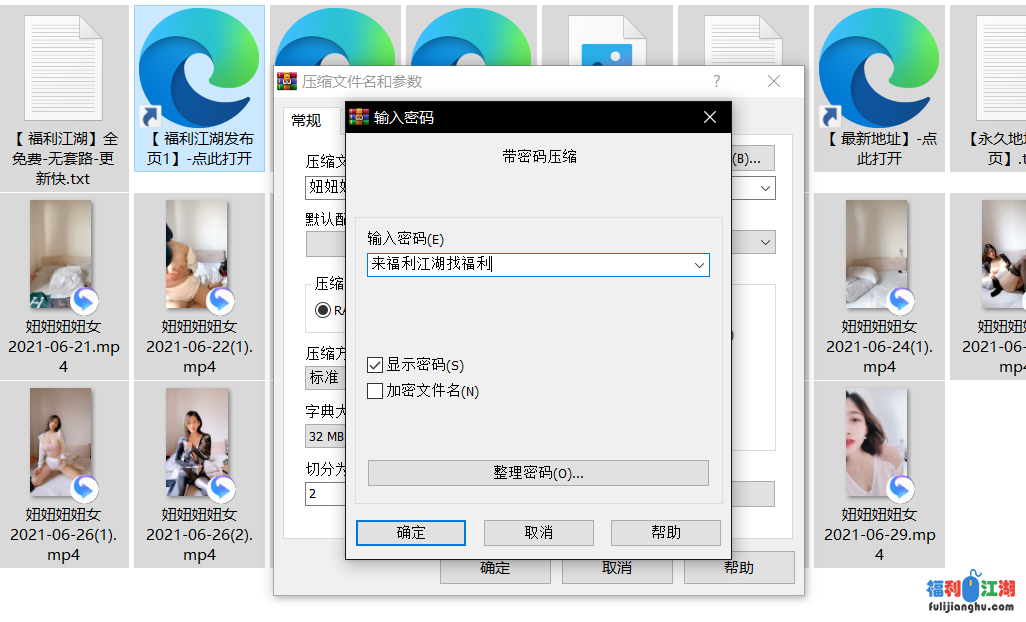Enable the 加密文件名 checkbox
The height and width of the screenshot is (622, 1026).
[x=375, y=391]
